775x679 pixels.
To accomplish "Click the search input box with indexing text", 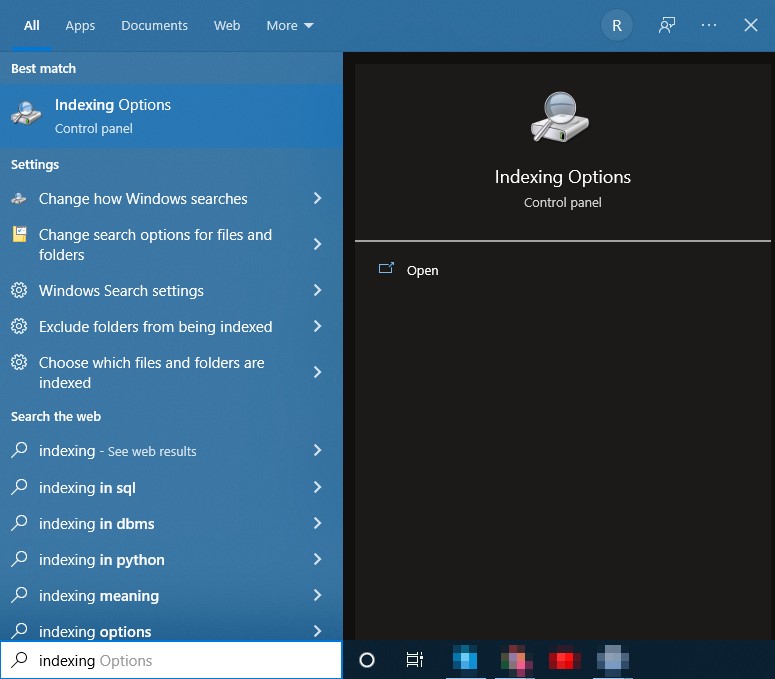I will point(180,661).
